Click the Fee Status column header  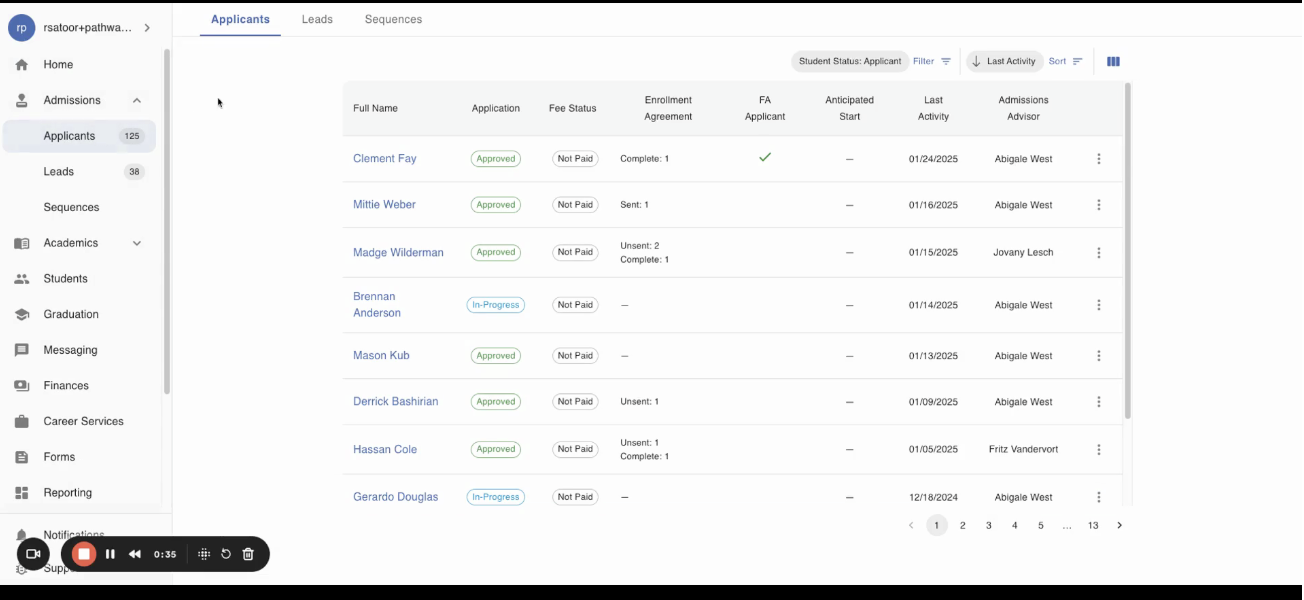point(573,109)
